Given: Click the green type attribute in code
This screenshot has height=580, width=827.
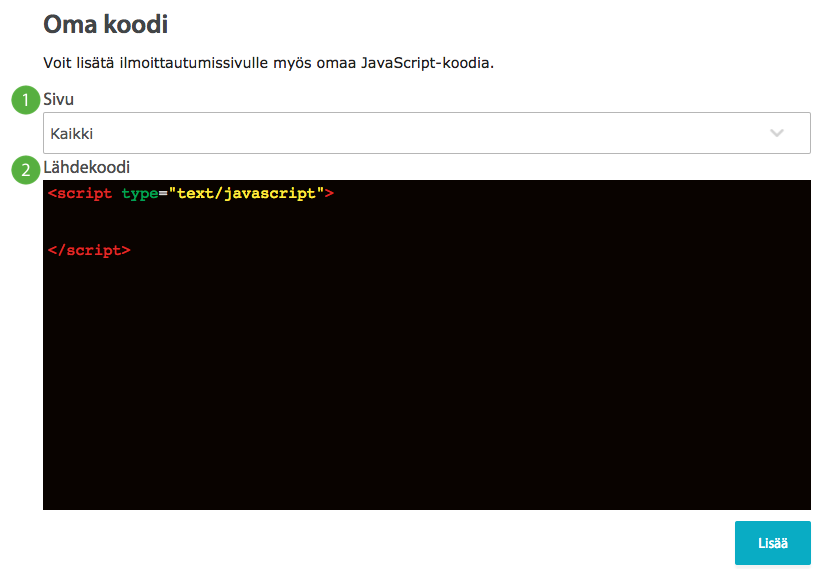Looking at the screenshot, I should (140, 194).
